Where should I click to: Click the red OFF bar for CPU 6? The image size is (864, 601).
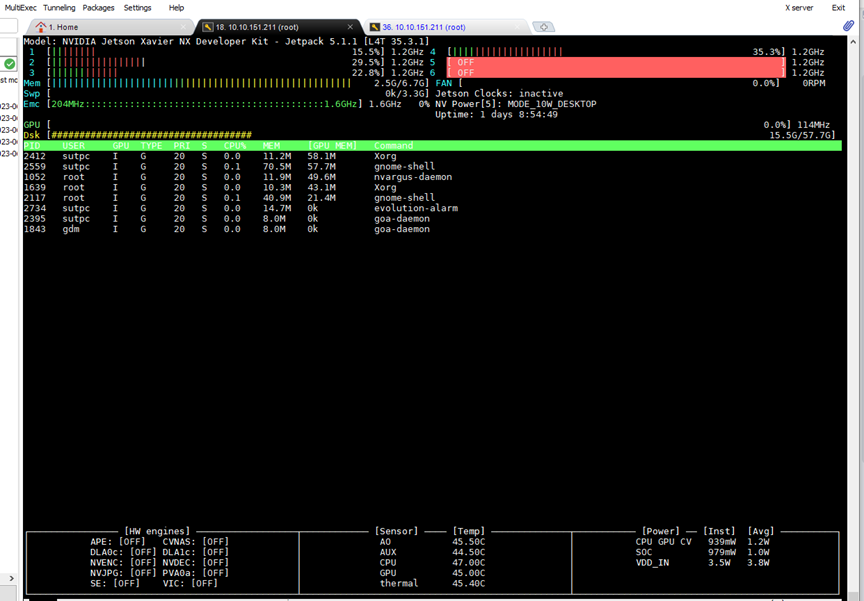point(616,73)
